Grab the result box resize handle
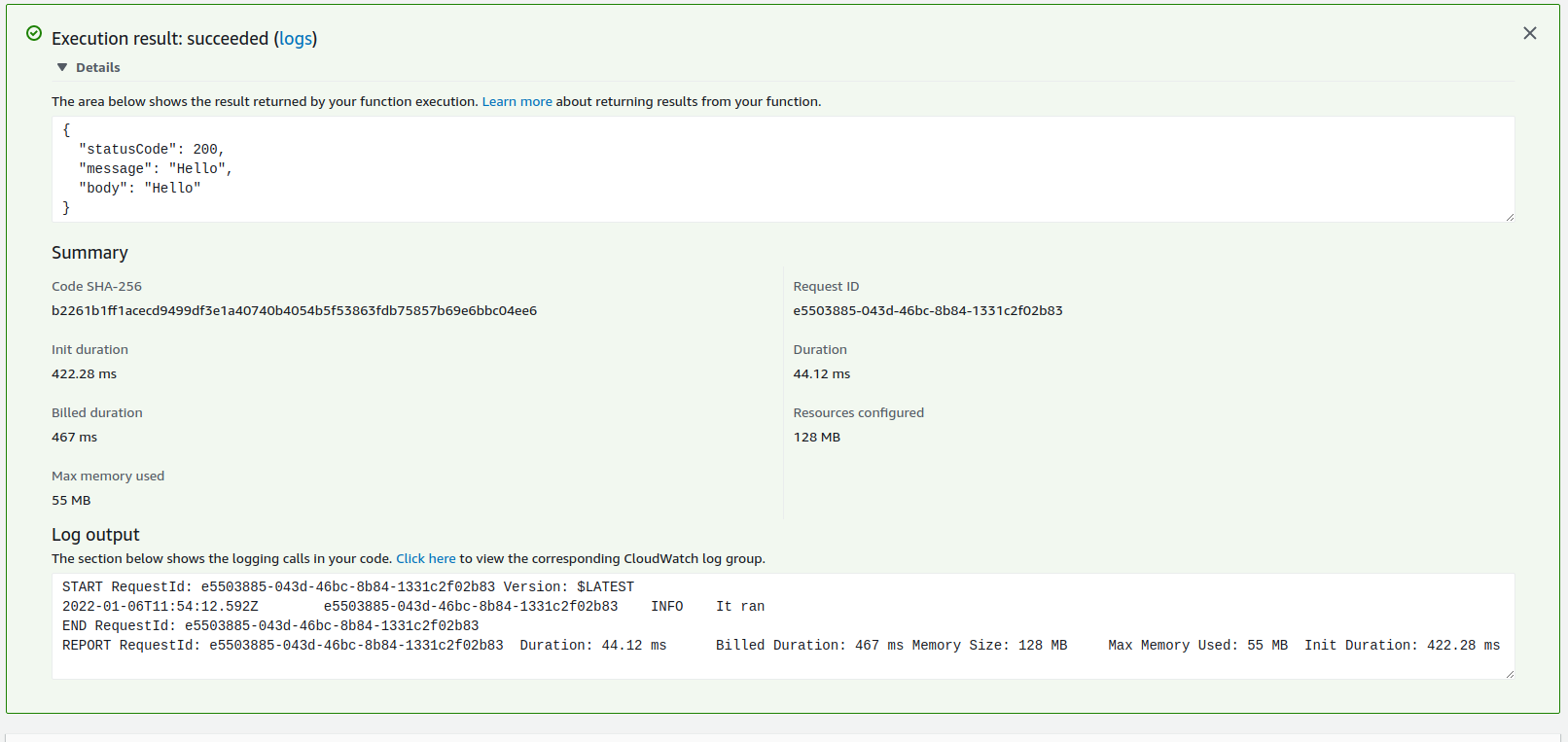 [x=1509, y=217]
